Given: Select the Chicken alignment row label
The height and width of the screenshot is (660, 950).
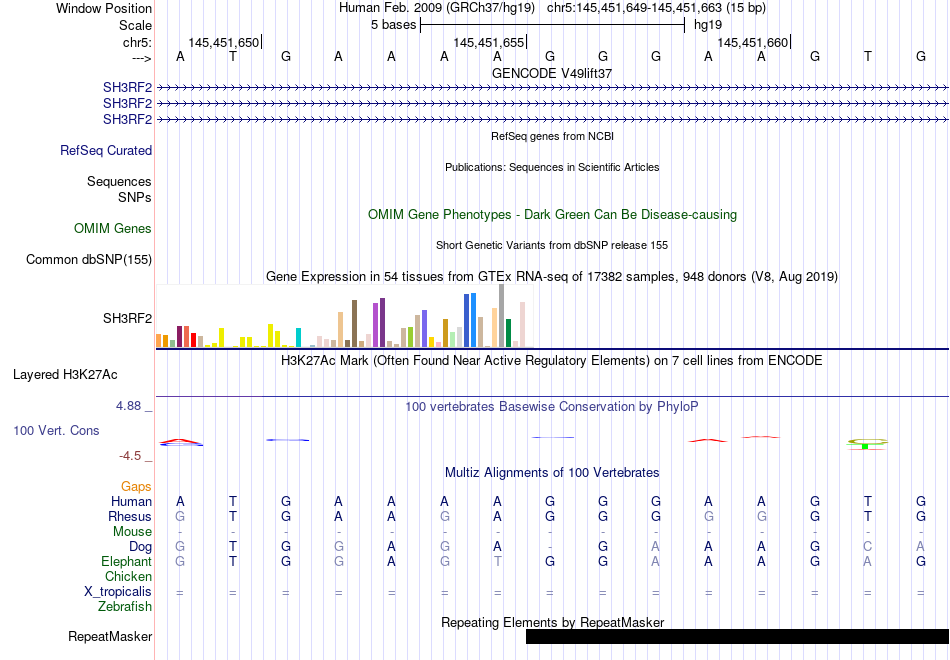Looking at the screenshot, I should [128, 576].
